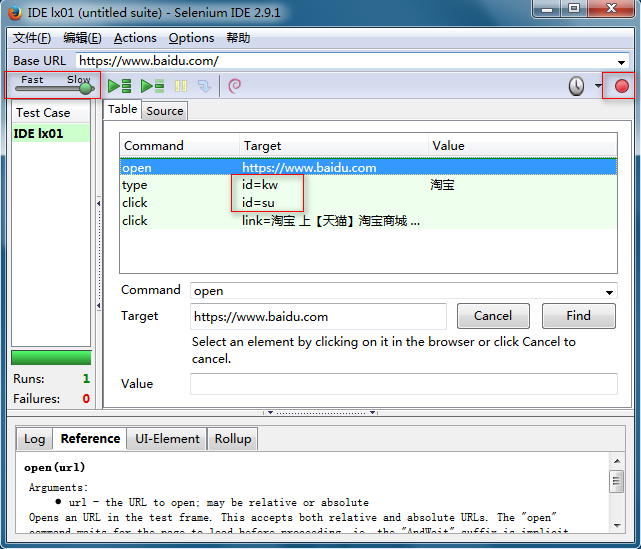
Task: Open the Options menu
Action: click(x=191, y=38)
